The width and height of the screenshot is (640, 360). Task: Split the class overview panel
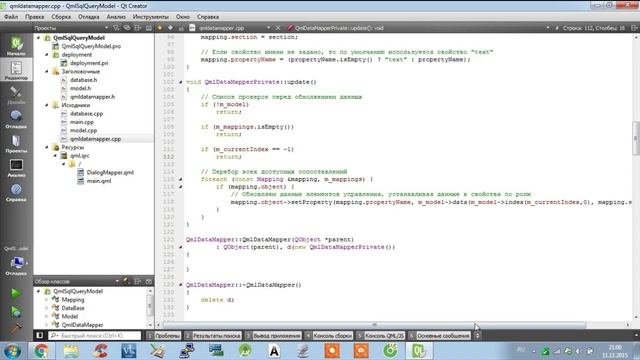coord(138,281)
